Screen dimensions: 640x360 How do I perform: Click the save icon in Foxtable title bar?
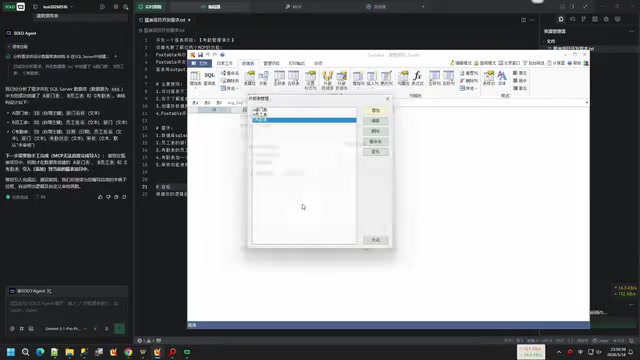point(200,55)
